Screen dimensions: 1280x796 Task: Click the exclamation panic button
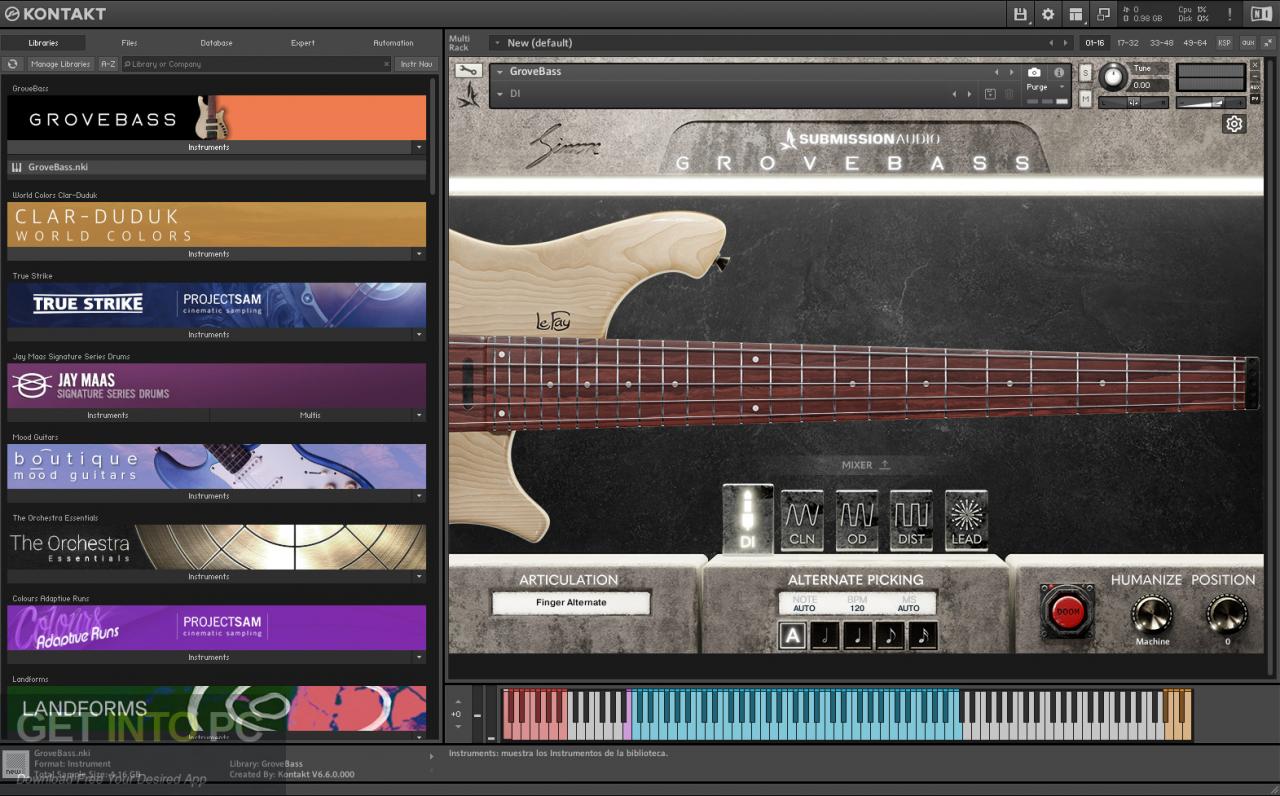1229,14
